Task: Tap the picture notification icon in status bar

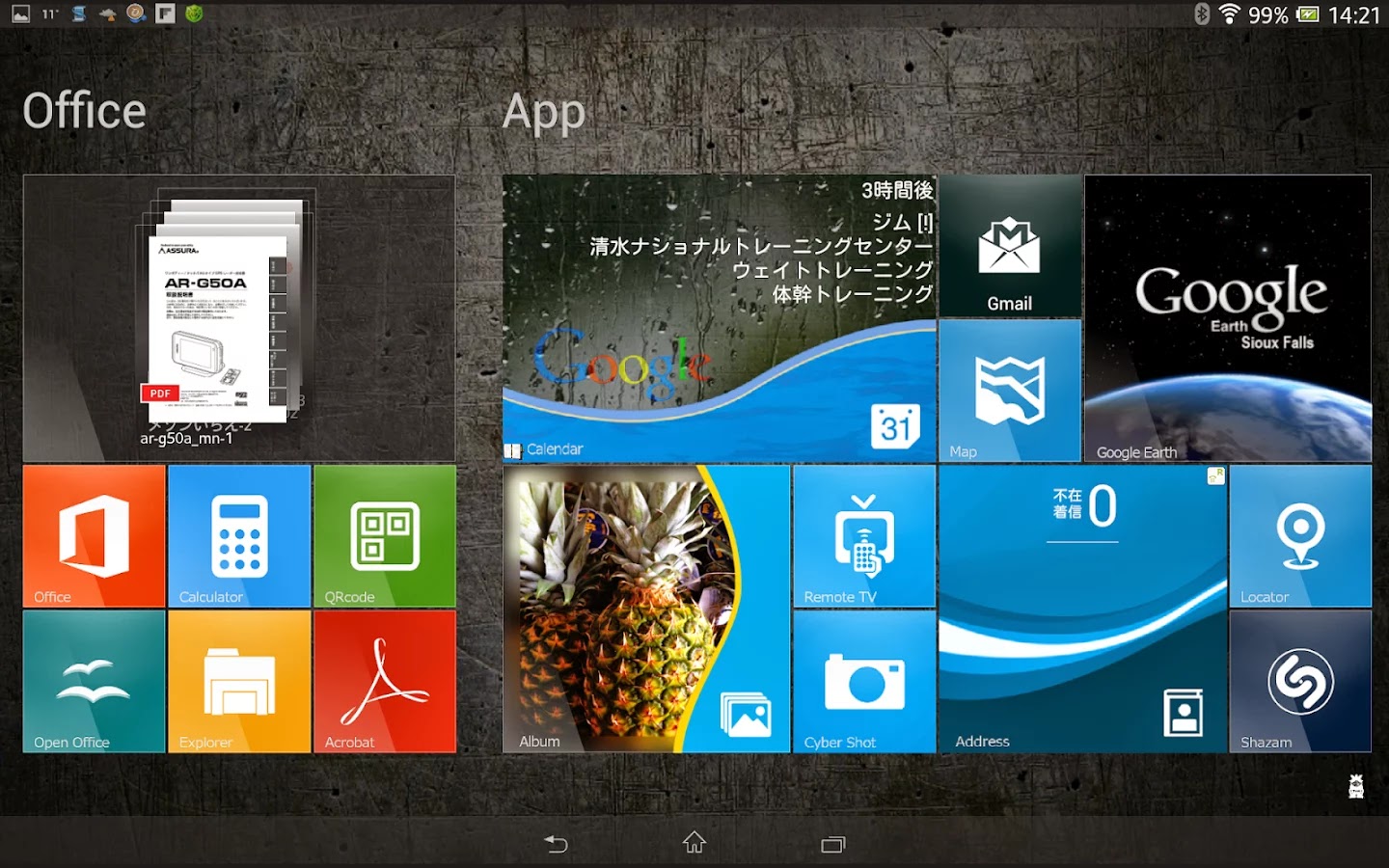Action: pos(20,14)
